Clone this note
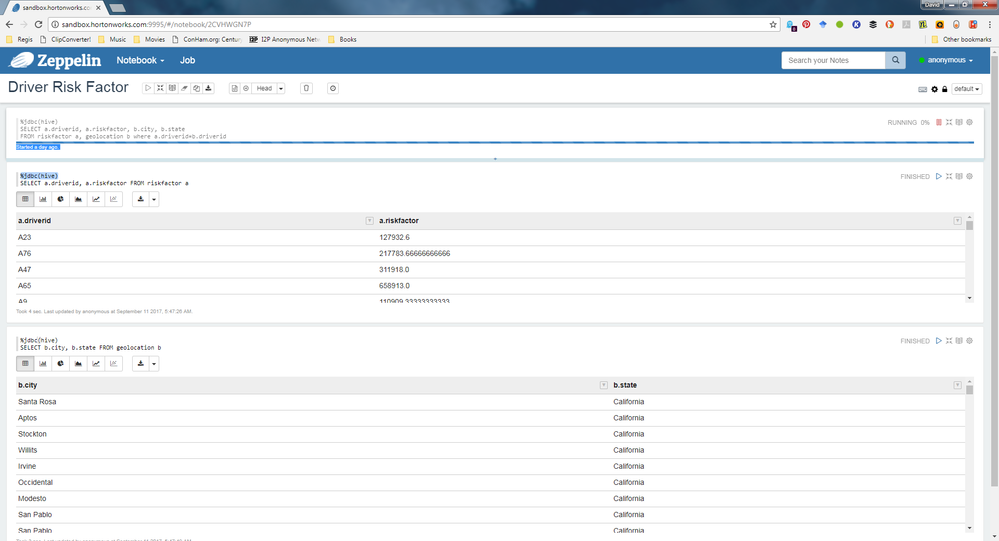 coord(196,89)
